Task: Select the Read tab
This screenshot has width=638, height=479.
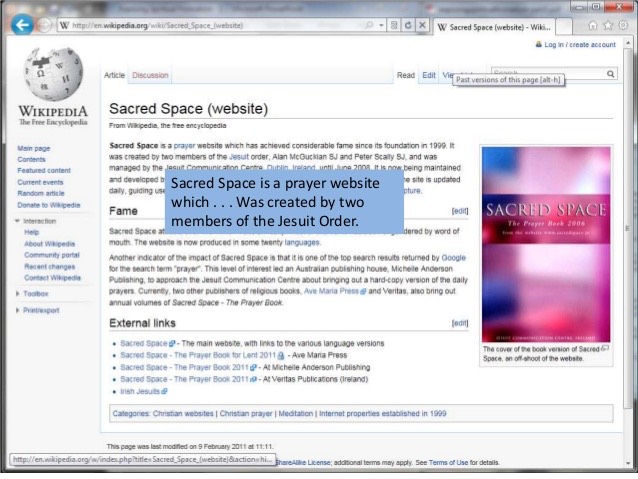Action: pos(406,75)
